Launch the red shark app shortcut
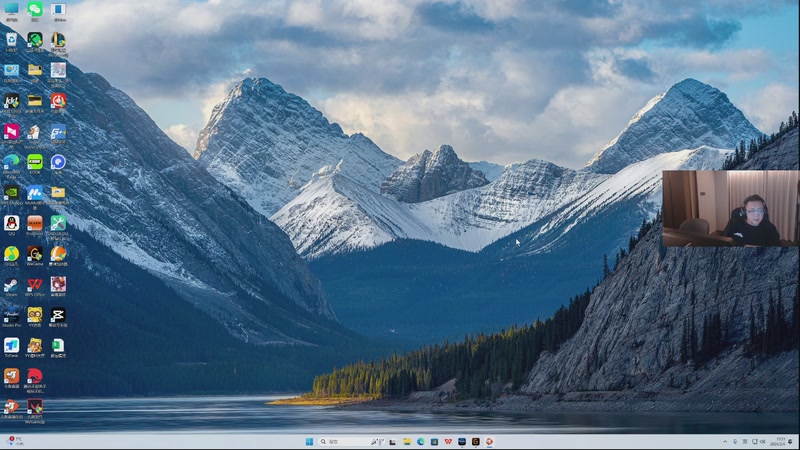The image size is (800, 450). [35, 380]
